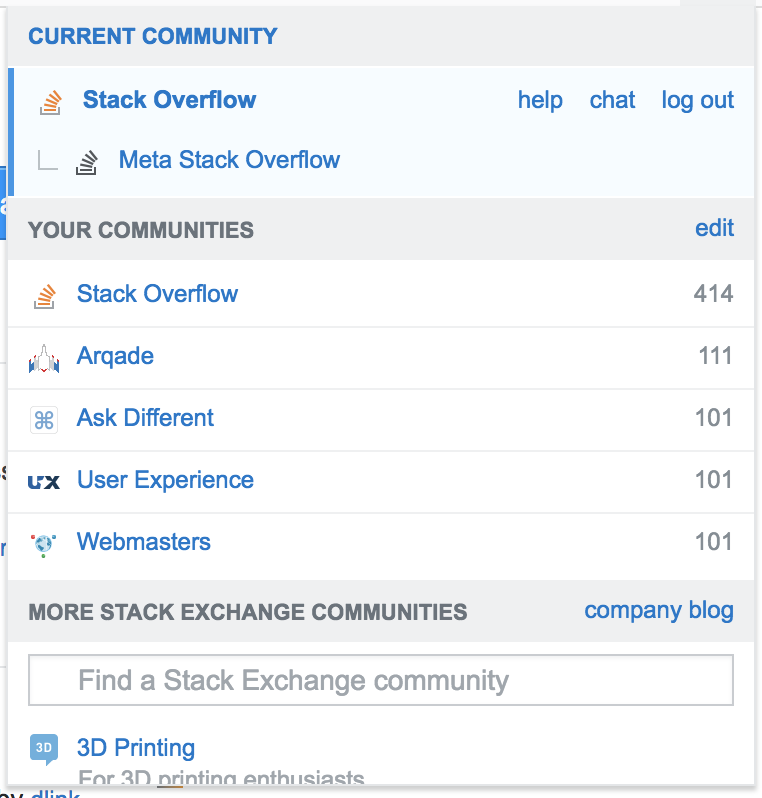Click the 101 reputation for User Experience

click(714, 480)
